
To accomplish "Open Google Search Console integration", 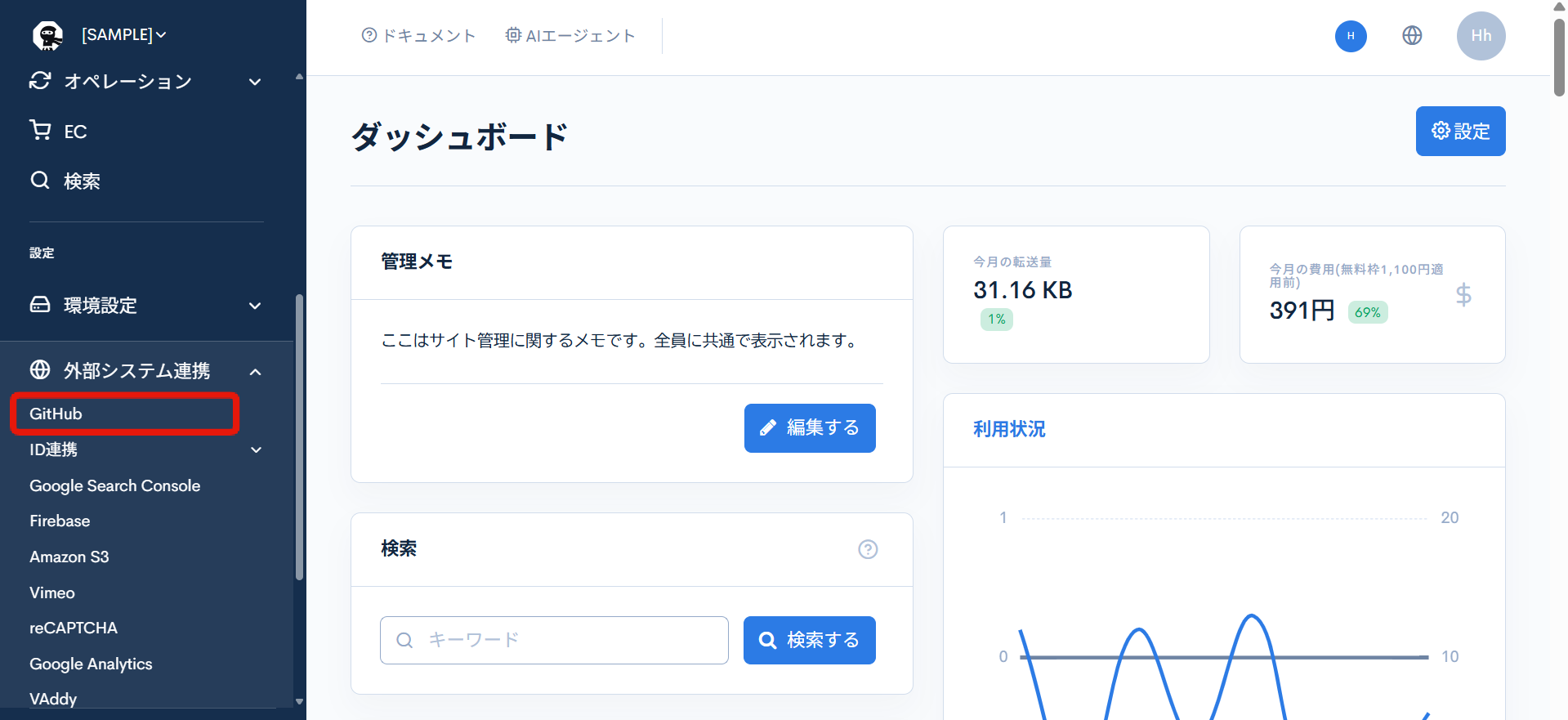I will 115,485.
